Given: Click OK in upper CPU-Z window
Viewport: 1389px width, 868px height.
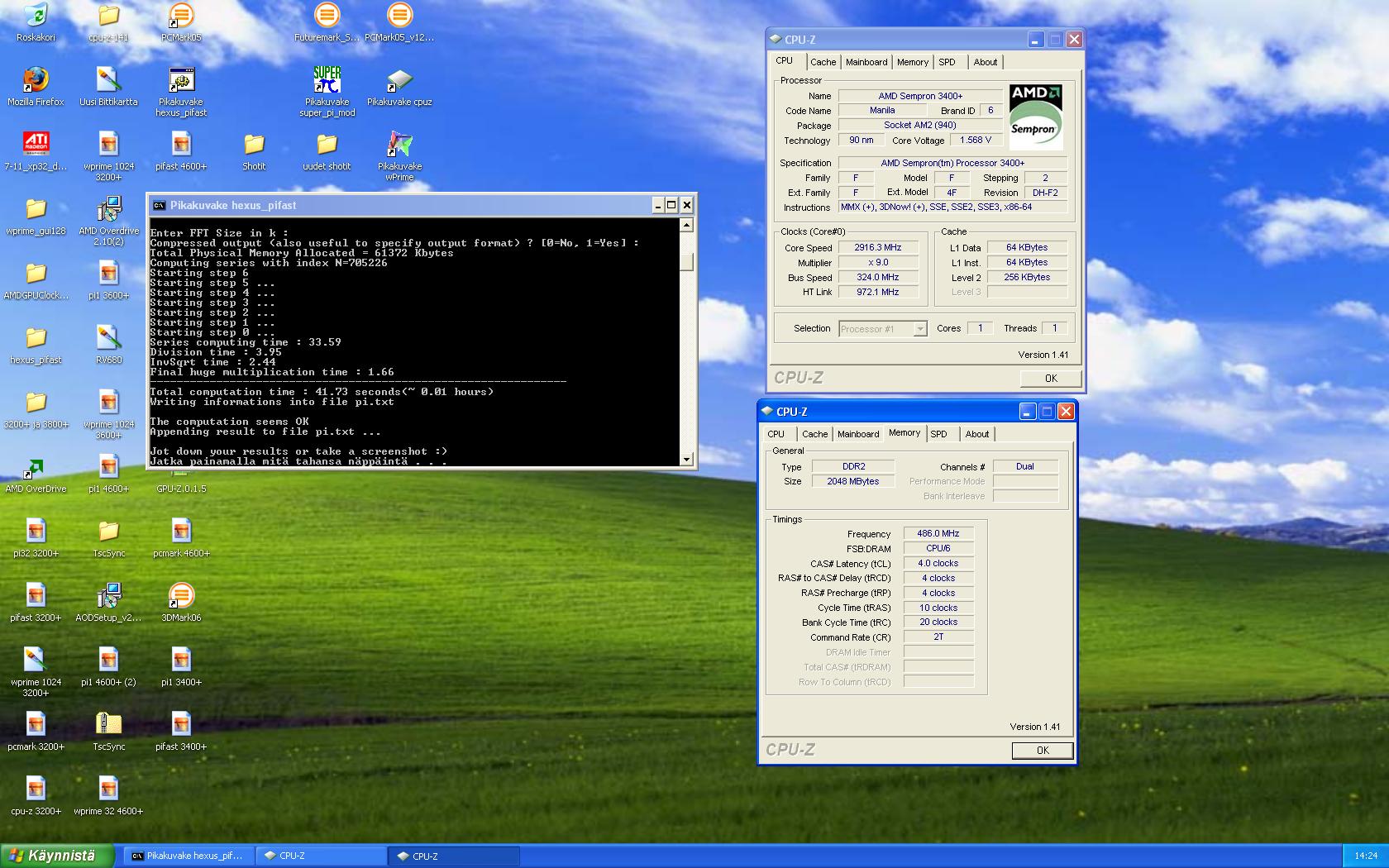Looking at the screenshot, I should pyautogui.click(x=1051, y=379).
